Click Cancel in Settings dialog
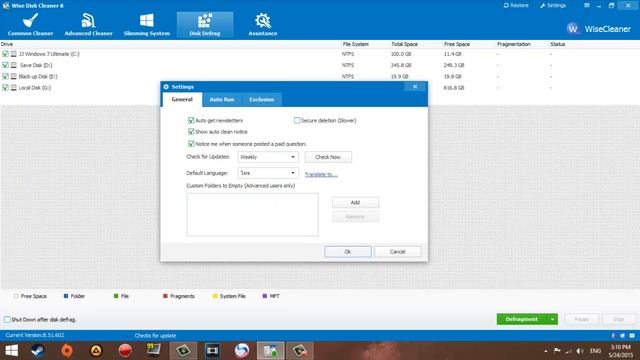Image resolution: width=640 pixels, height=360 pixels. click(398, 251)
